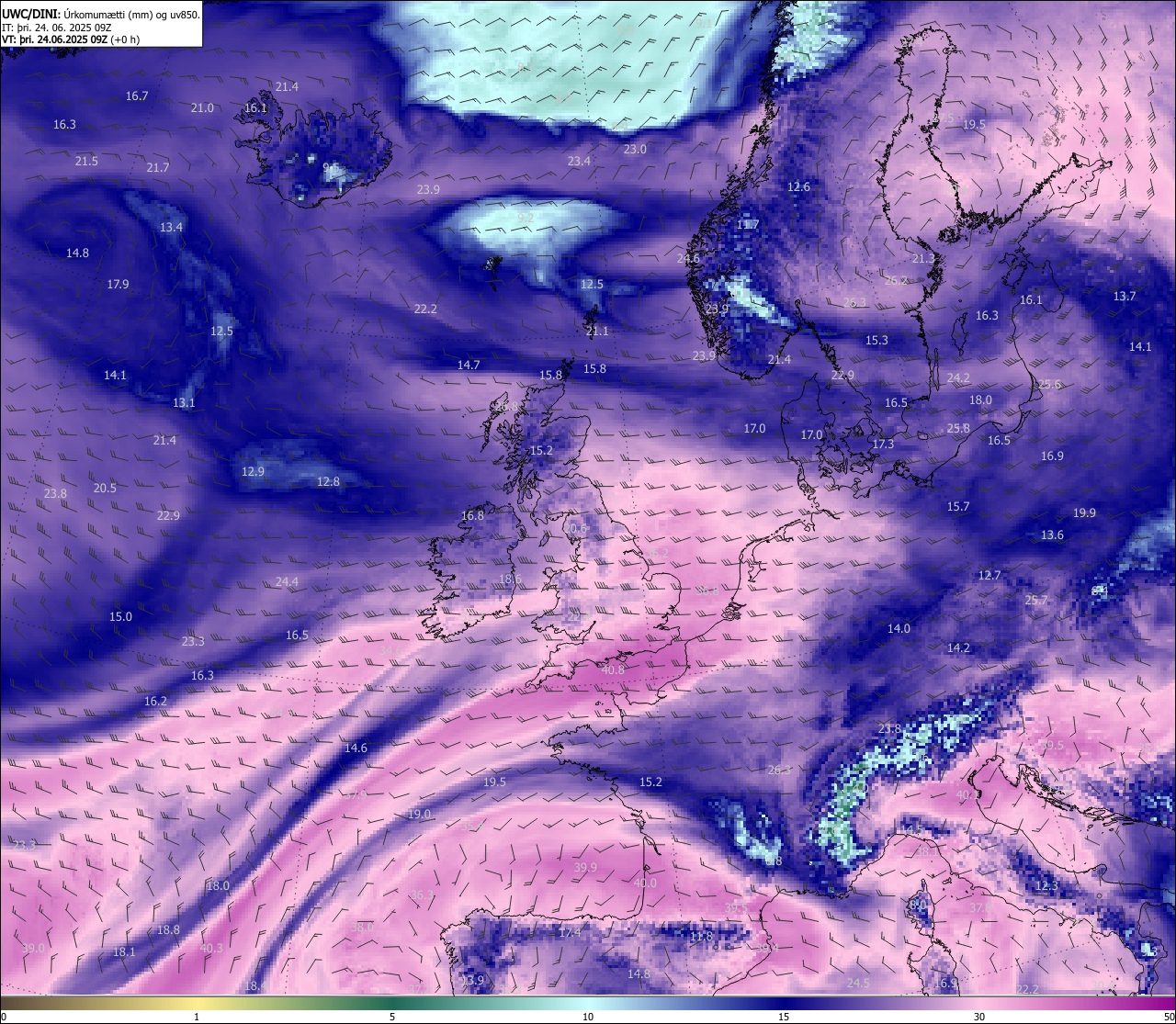
Task: Click the map value 13.7
Action: 1125,297
